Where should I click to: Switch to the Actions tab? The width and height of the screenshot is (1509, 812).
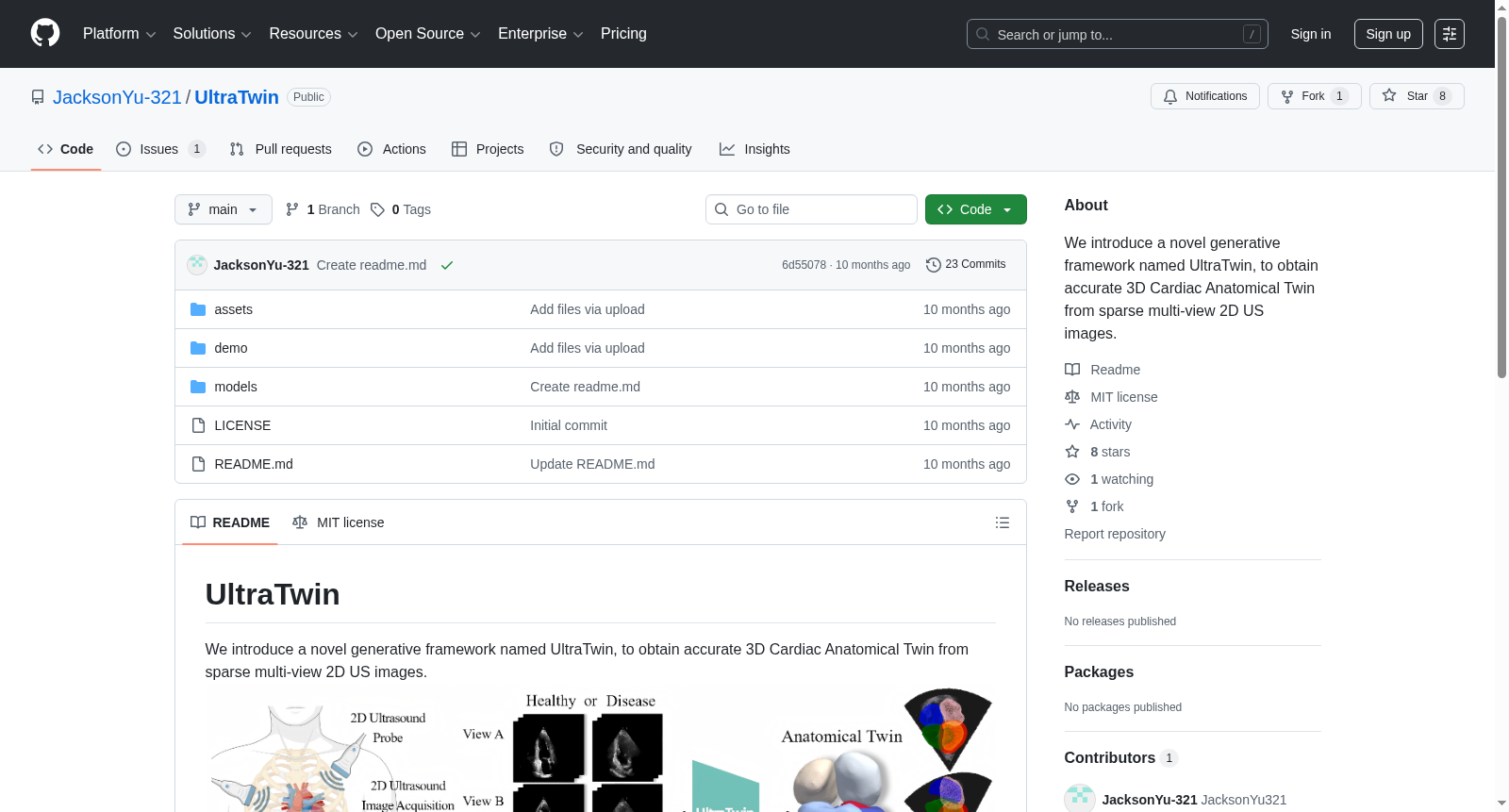point(392,149)
